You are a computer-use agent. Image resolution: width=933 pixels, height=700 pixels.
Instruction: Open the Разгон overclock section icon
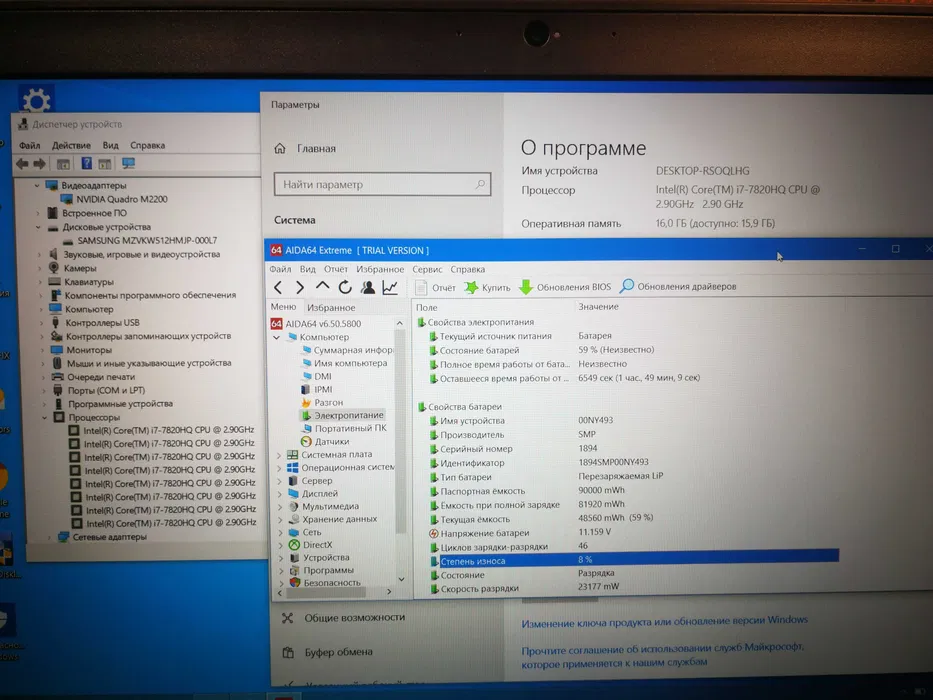click(307, 403)
